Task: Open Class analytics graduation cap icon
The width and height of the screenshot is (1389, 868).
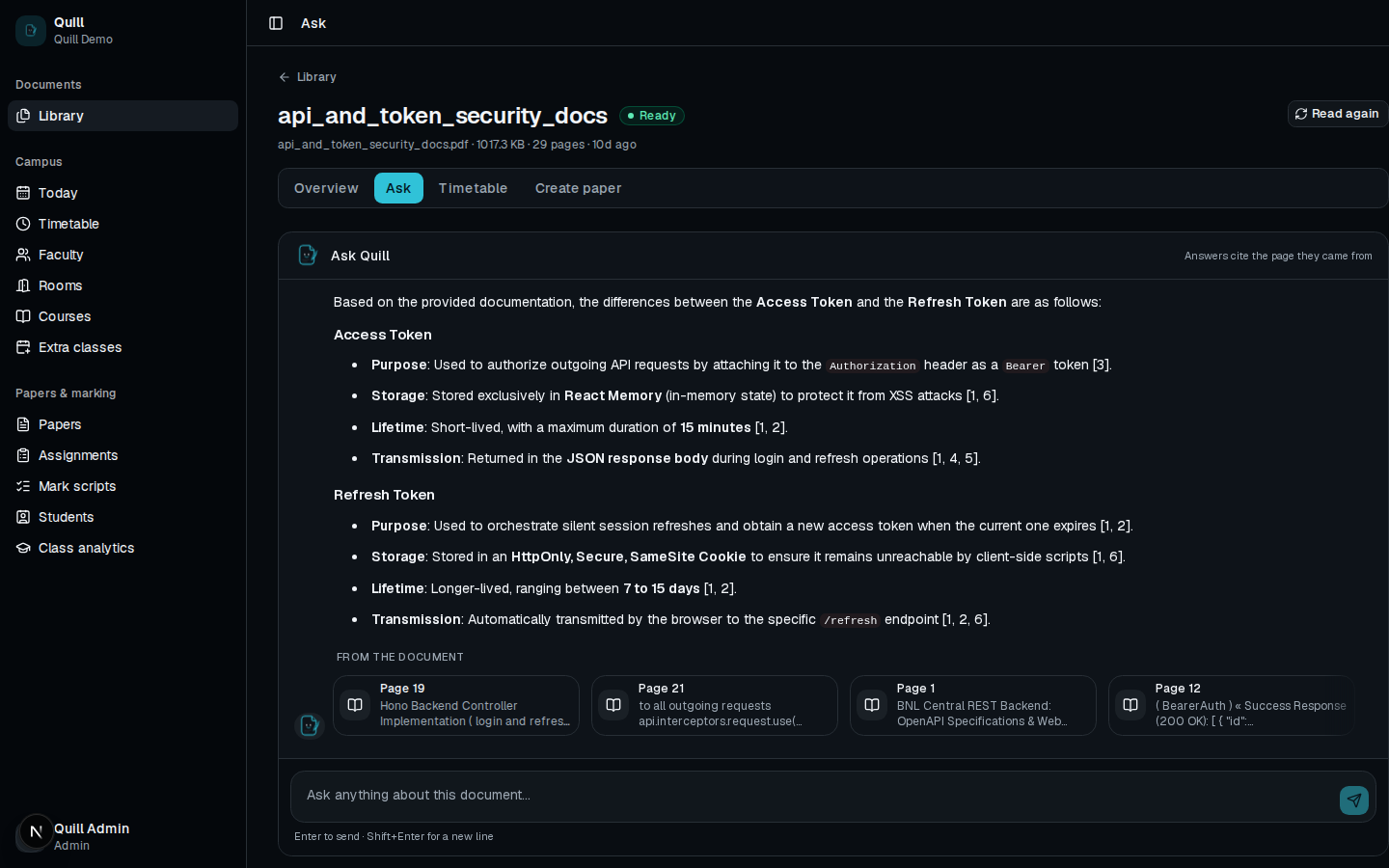Action: [23, 548]
